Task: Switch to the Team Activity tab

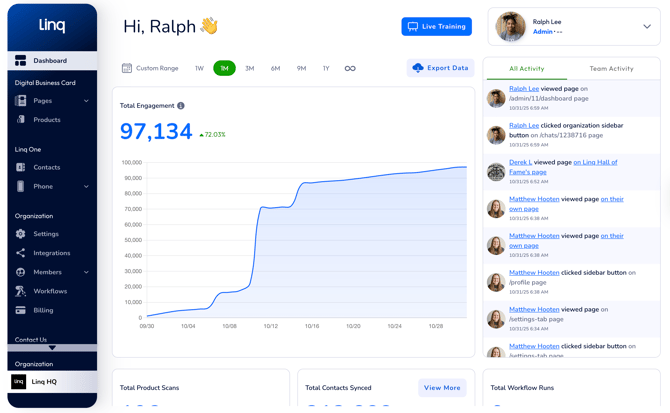Action: [x=611, y=69]
